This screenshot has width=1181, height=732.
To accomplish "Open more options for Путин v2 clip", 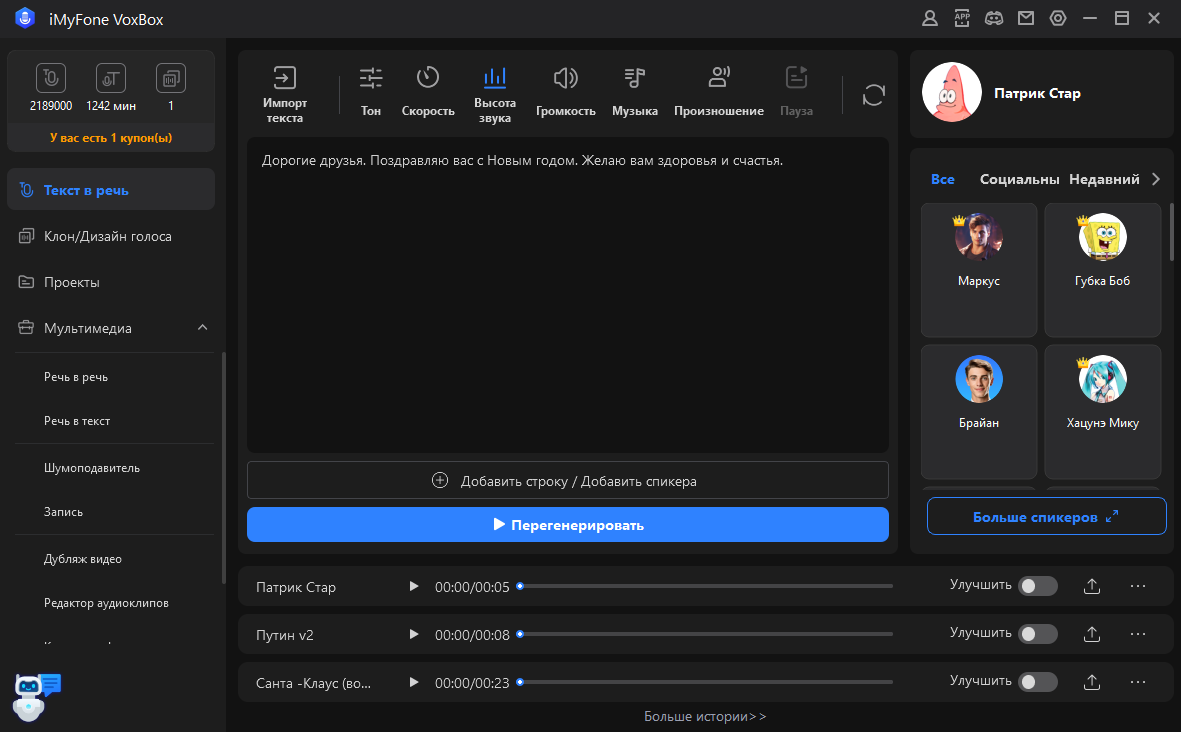I will click(1137, 634).
